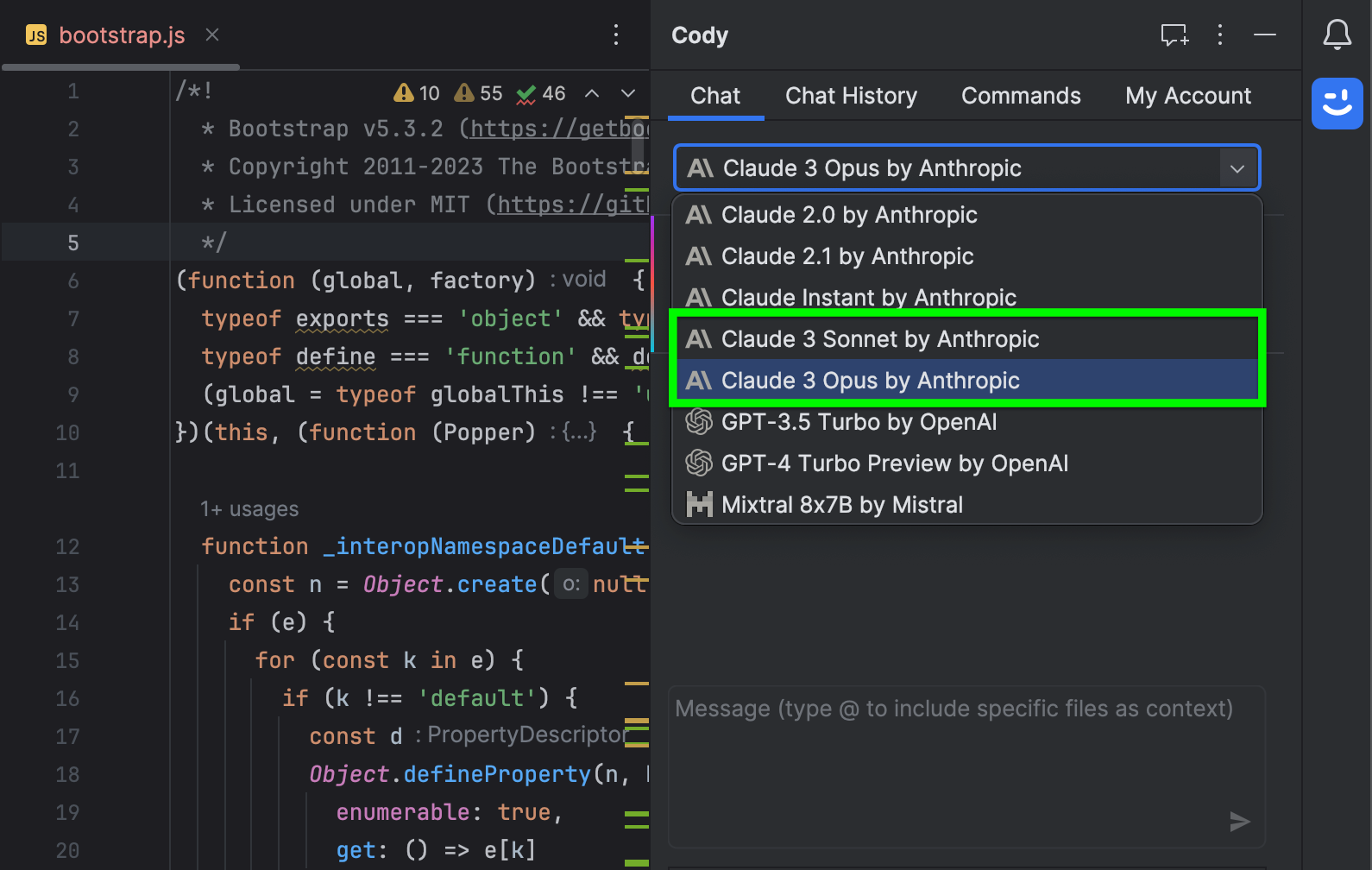1372x870 pixels.
Task: Open the getbootstrap URL on line 2
Action: 560,129
